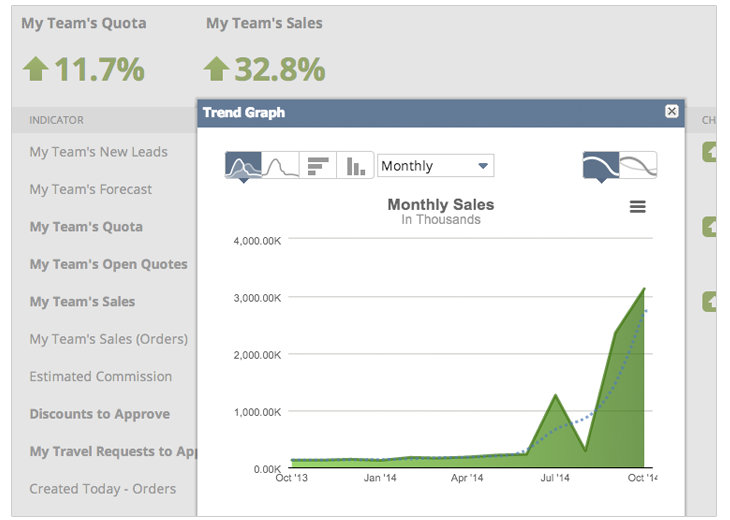Switch to horizontal bar chart icon
The width and height of the screenshot is (730, 520).
click(318, 166)
